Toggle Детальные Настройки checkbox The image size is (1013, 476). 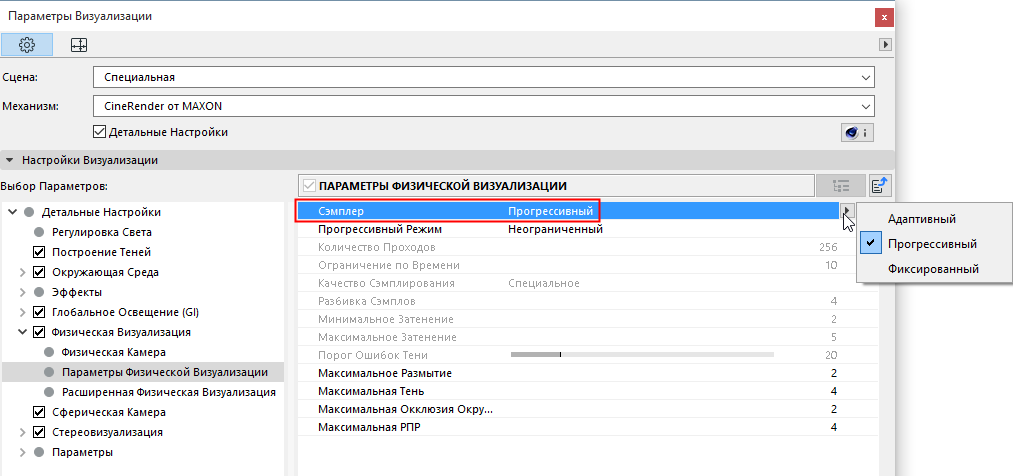pyautogui.click(x=99, y=132)
